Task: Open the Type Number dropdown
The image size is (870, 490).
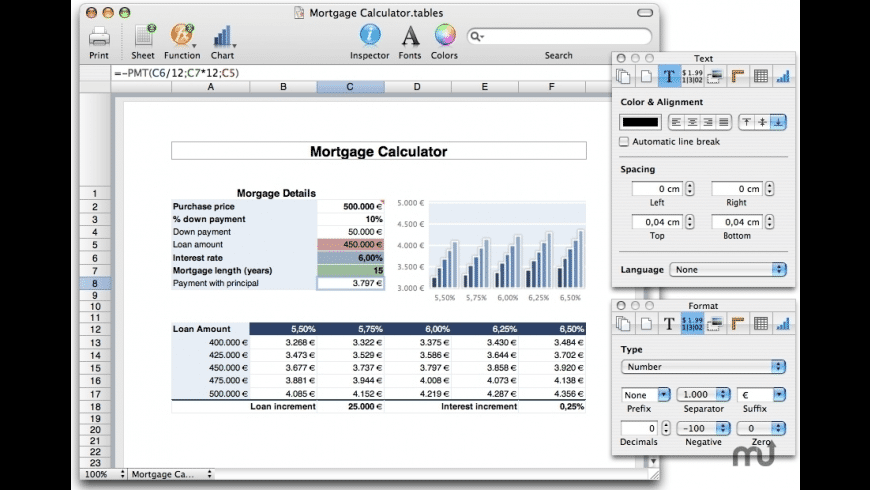Action: pyautogui.click(x=704, y=366)
